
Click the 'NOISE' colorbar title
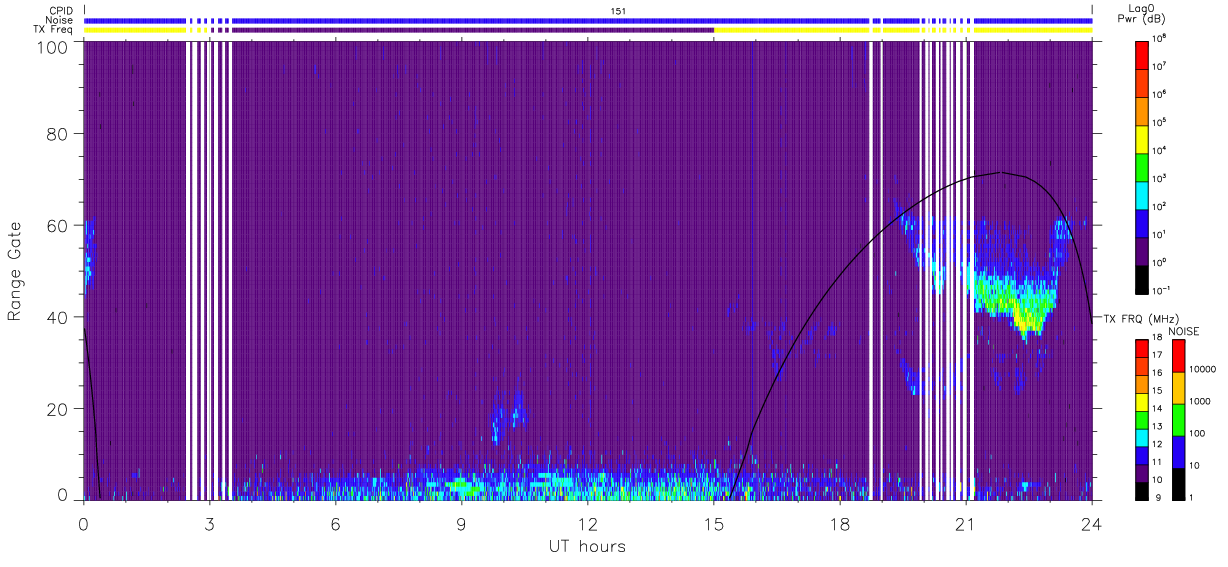[x=1183, y=330]
